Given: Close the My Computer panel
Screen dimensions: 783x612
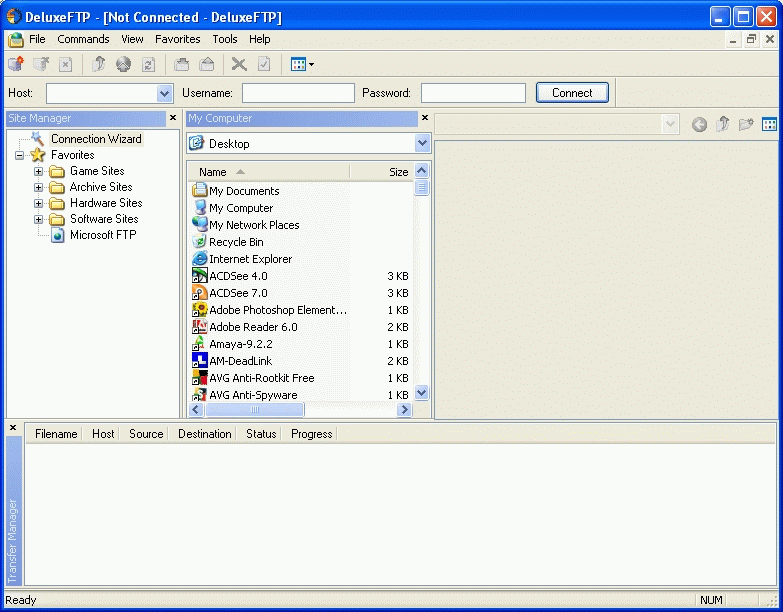Looking at the screenshot, I should point(424,118).
